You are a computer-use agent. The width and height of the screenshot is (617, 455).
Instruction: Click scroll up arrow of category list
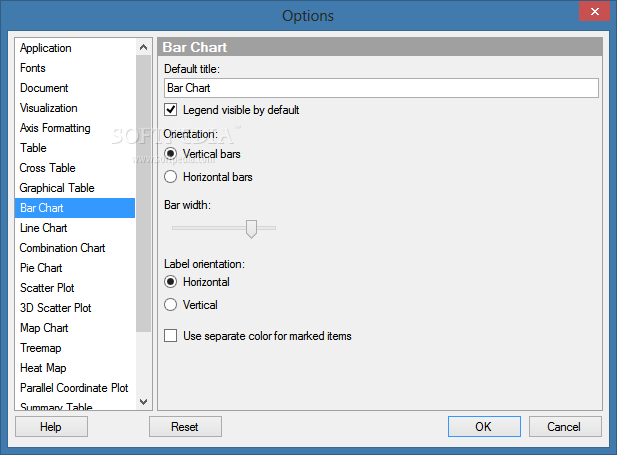click(144, 47)
